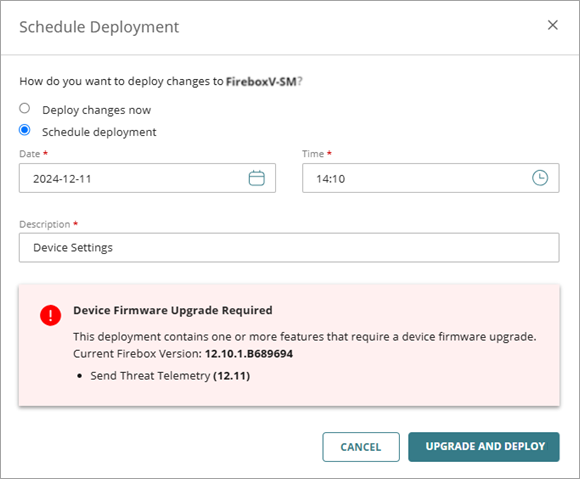Click the Time field showing 14:10
This screenshot has width=580, height=479.
tap(431, 178)
